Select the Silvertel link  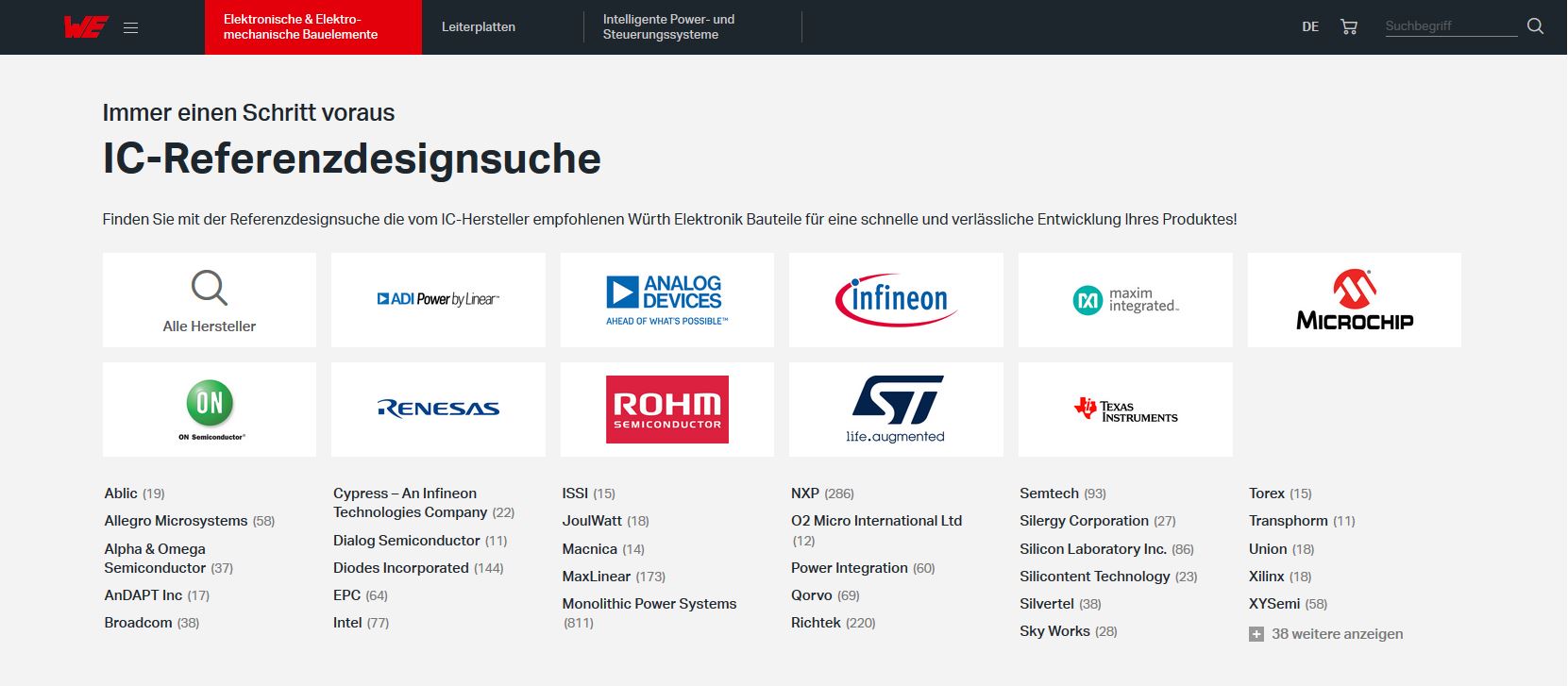pyautogui.click(x=1047, y=604)
